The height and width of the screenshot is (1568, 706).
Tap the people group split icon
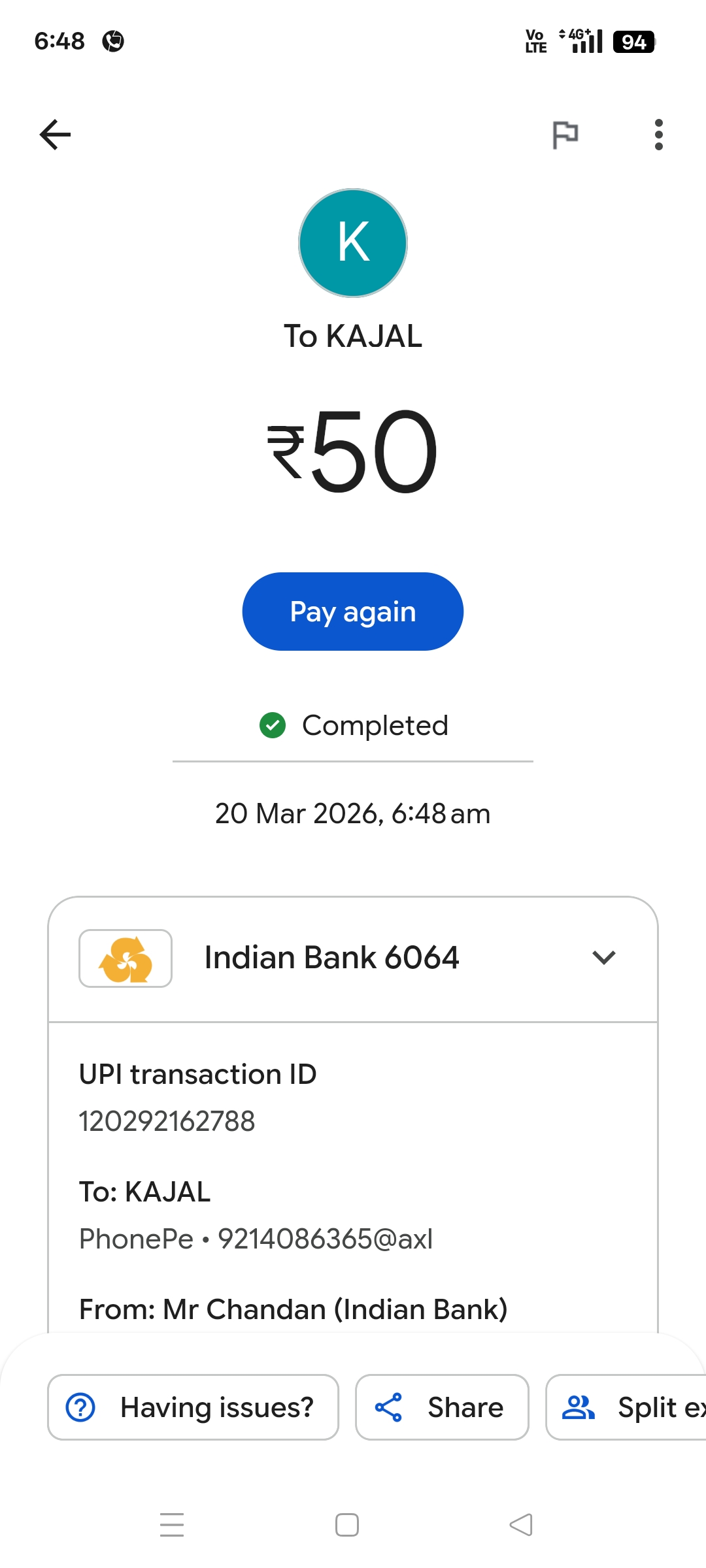pyautogui.click(x=579, y=1407)
